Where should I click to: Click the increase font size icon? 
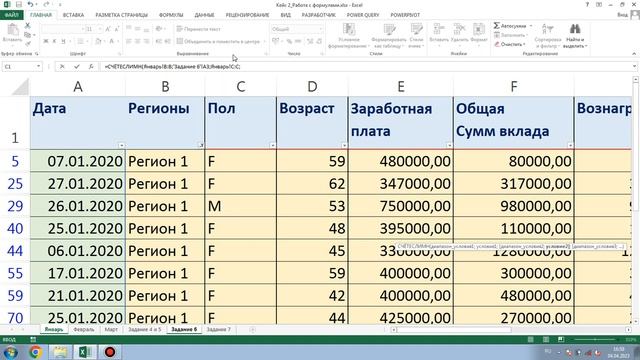(108, 29)
